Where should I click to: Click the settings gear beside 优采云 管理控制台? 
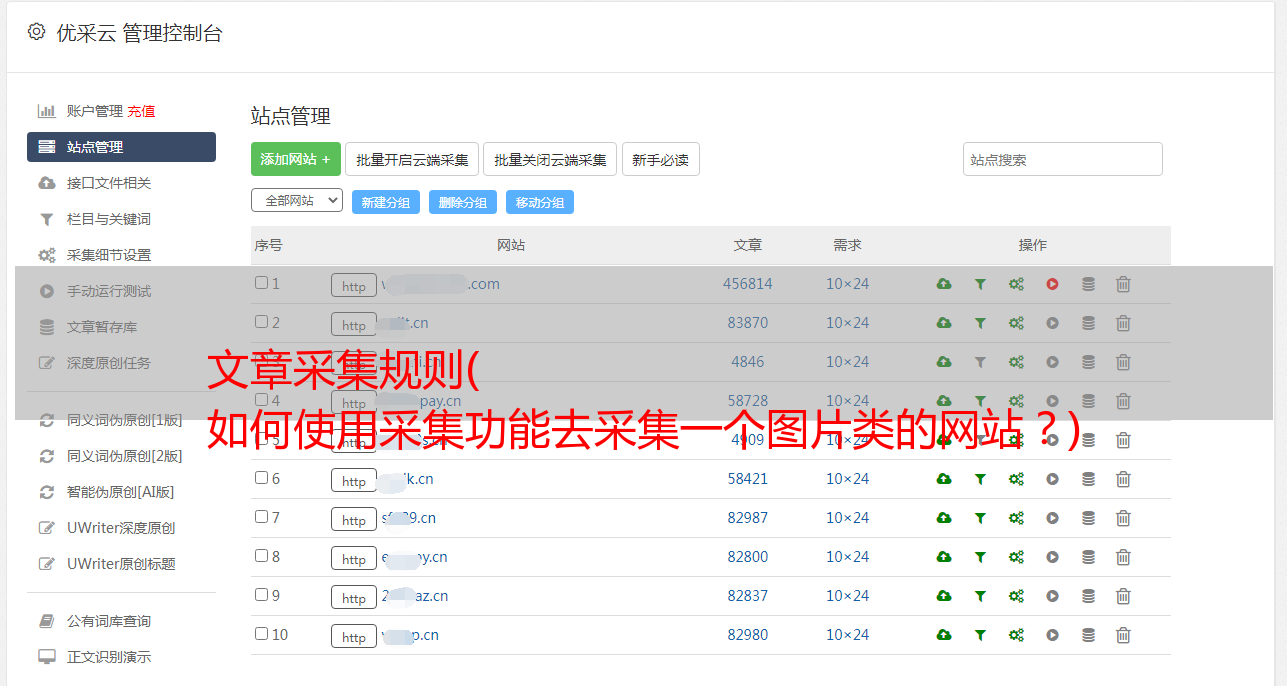point(37,32)
